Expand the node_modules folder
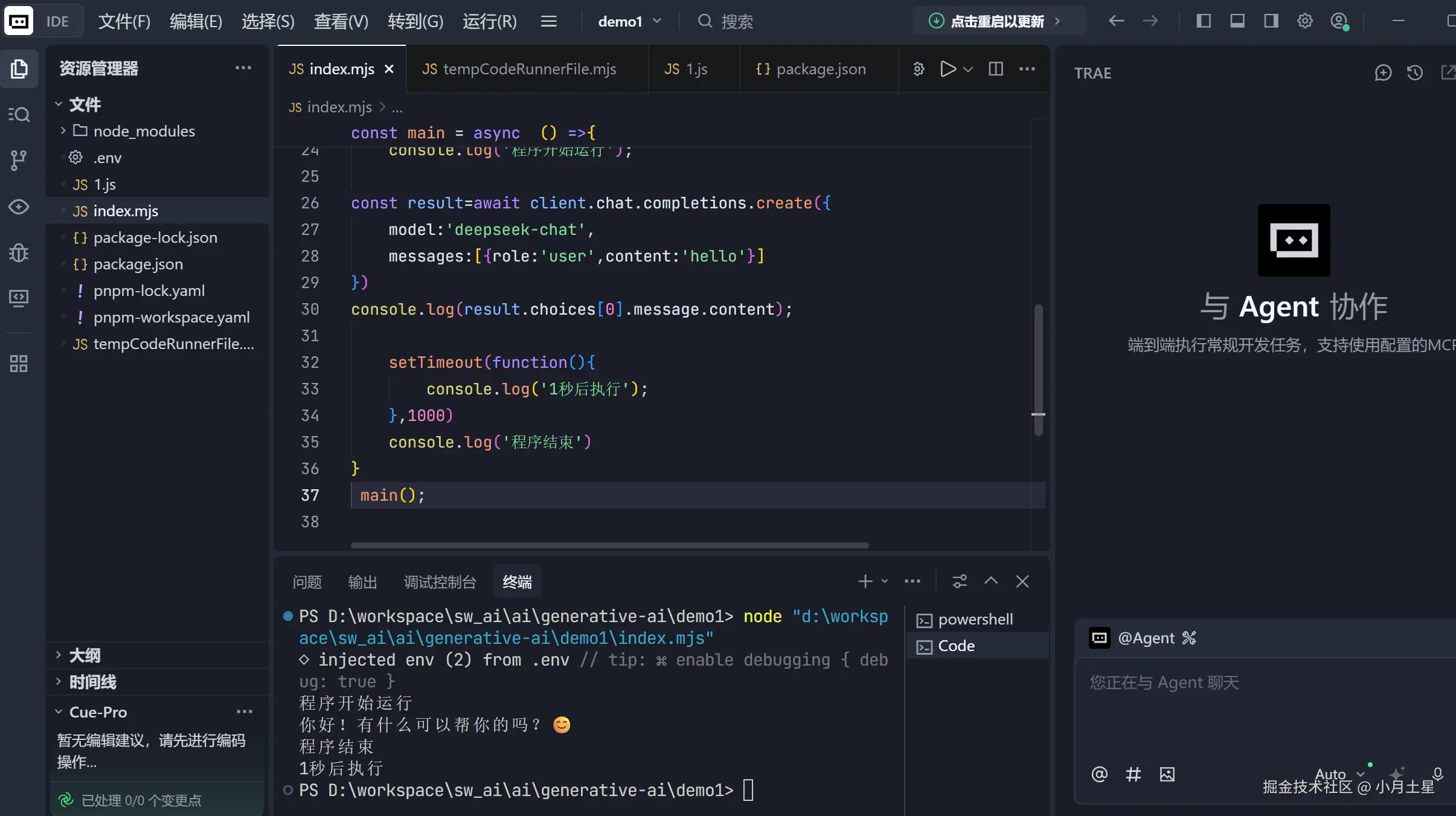This screenshot has width=1456, height=816. point(63,130)
